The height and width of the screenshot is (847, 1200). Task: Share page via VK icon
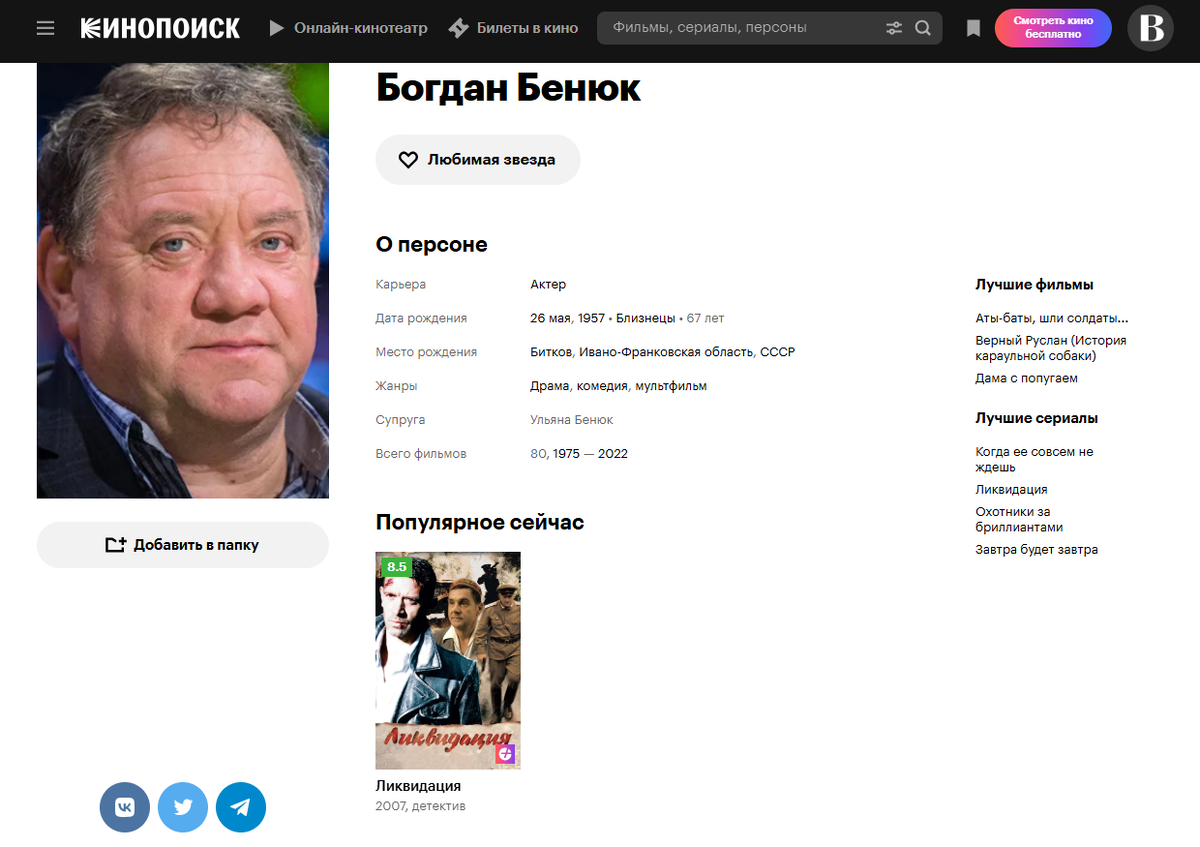(125, 807)
